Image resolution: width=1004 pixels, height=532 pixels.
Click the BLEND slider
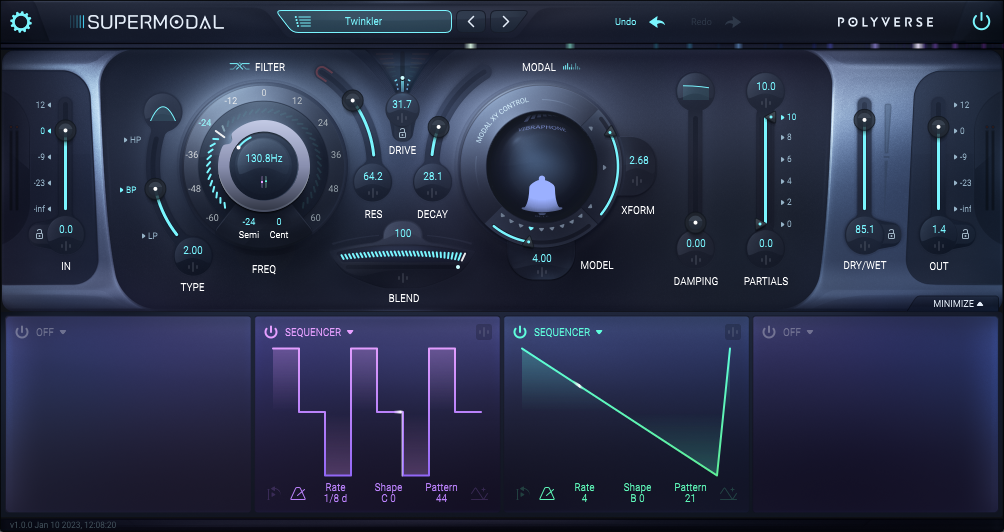402,257
